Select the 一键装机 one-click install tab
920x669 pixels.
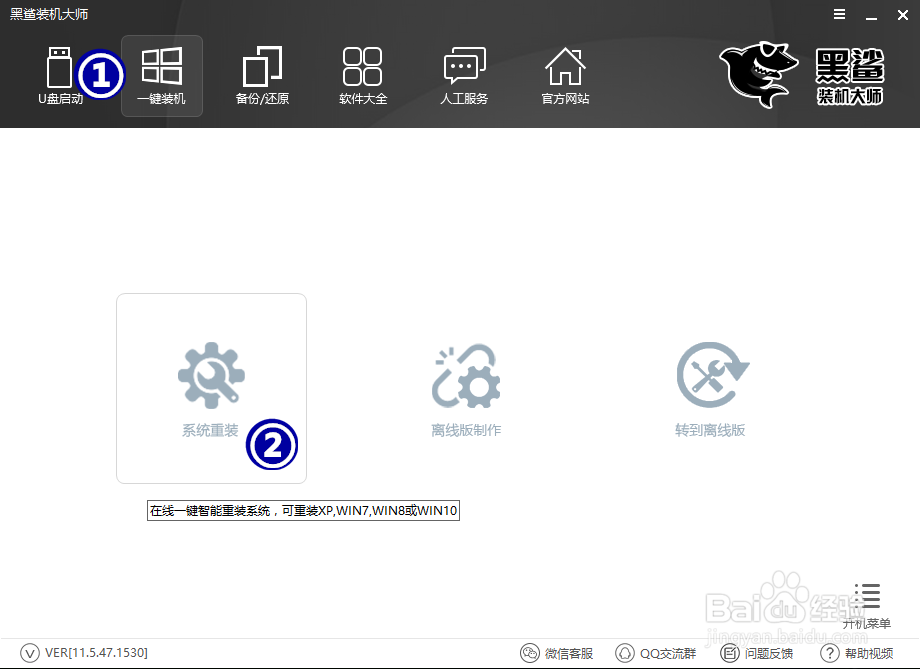click(161, 75)
